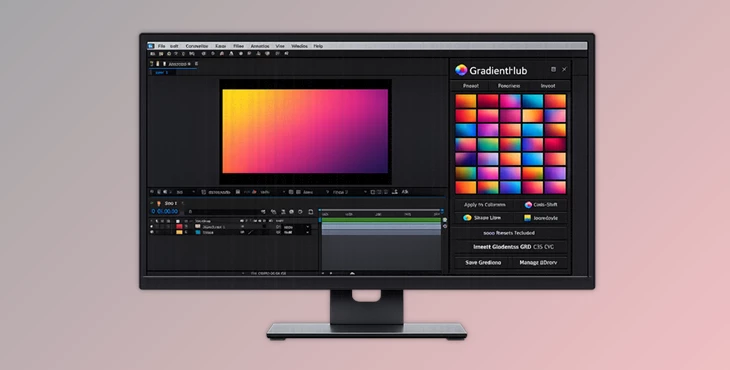Open the view dropdown at the viewer bar's right
The height and width of the screenshot is (370, 730).
point(349,192)
